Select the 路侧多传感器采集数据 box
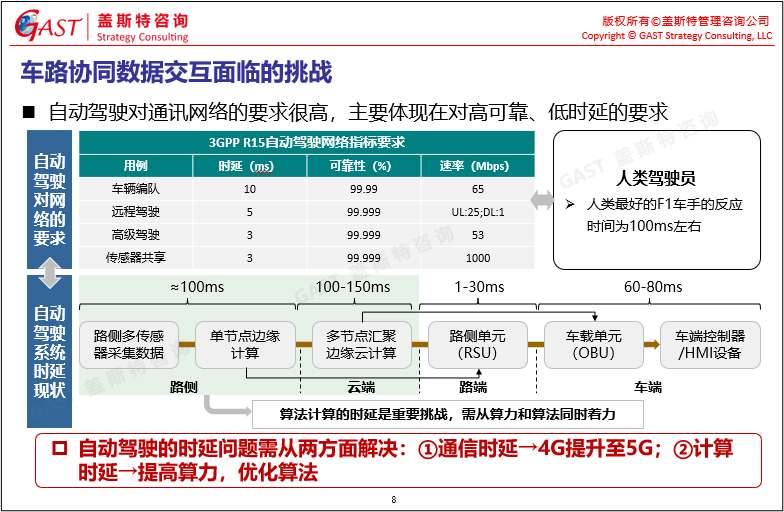 click(128, 344)
